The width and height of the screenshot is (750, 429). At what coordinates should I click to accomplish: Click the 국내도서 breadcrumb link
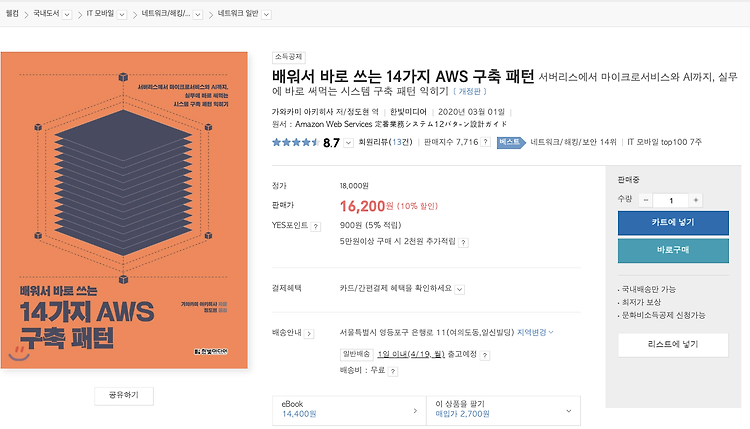(x=46, y=14)
